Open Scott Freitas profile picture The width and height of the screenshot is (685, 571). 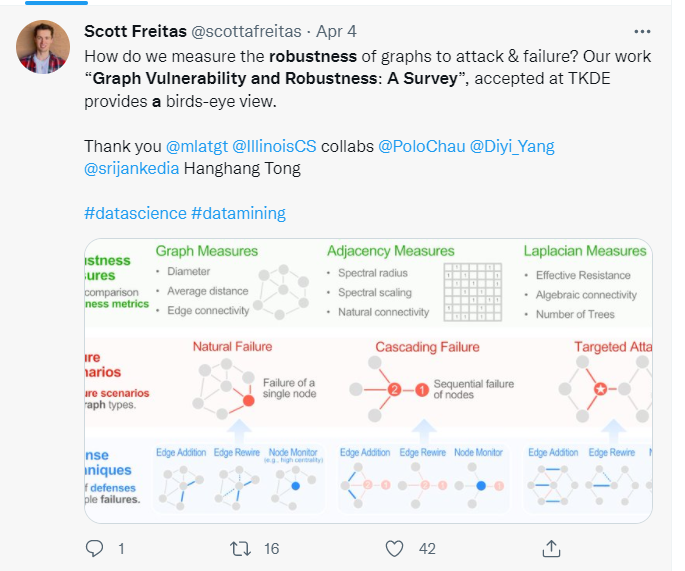click(43, 47)
